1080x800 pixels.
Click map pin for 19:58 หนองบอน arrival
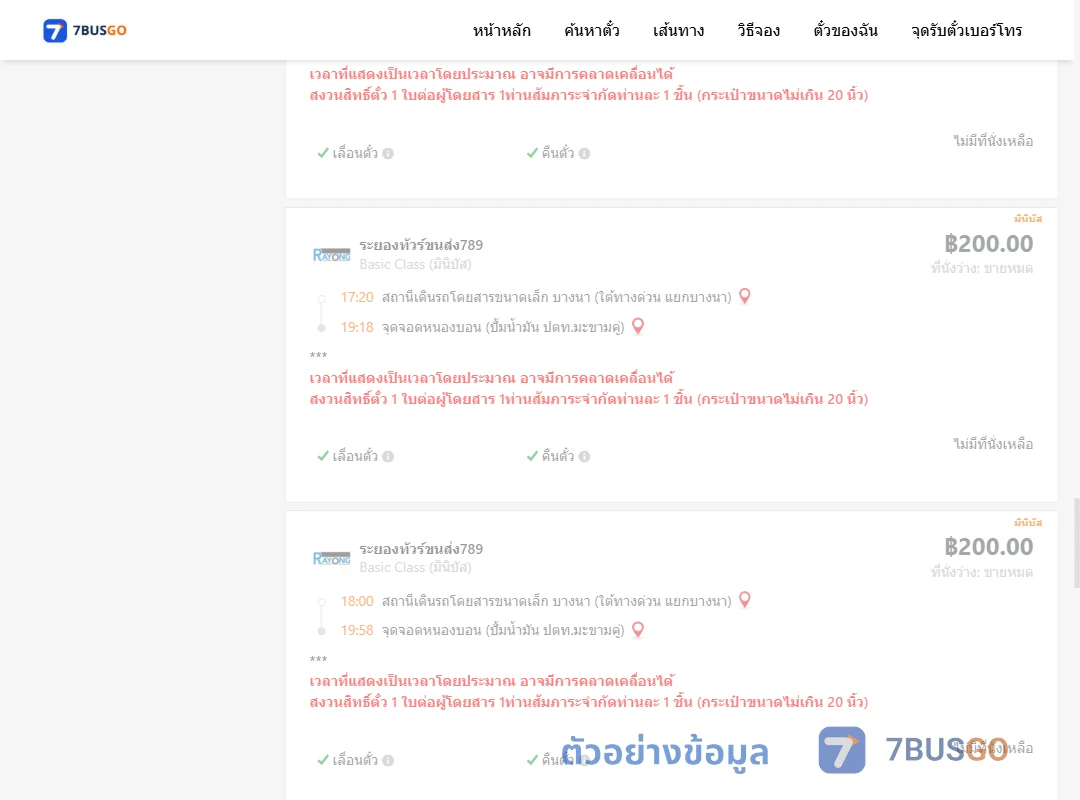pyautogui.click(x=638, y=630)
